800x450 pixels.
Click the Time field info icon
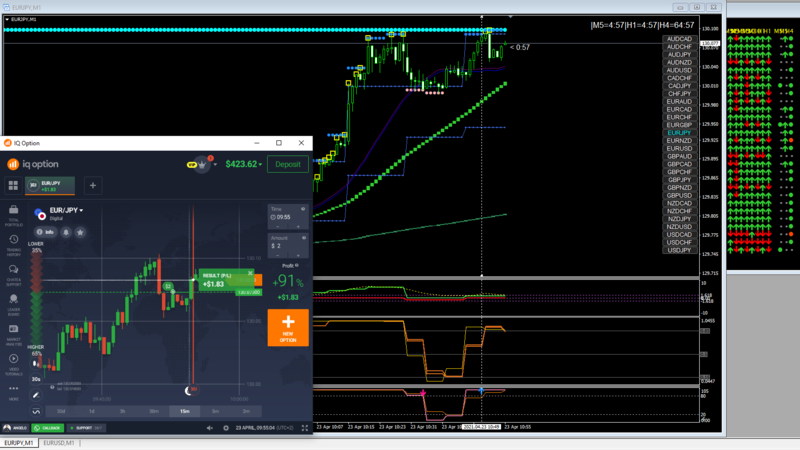coord(303,209)
